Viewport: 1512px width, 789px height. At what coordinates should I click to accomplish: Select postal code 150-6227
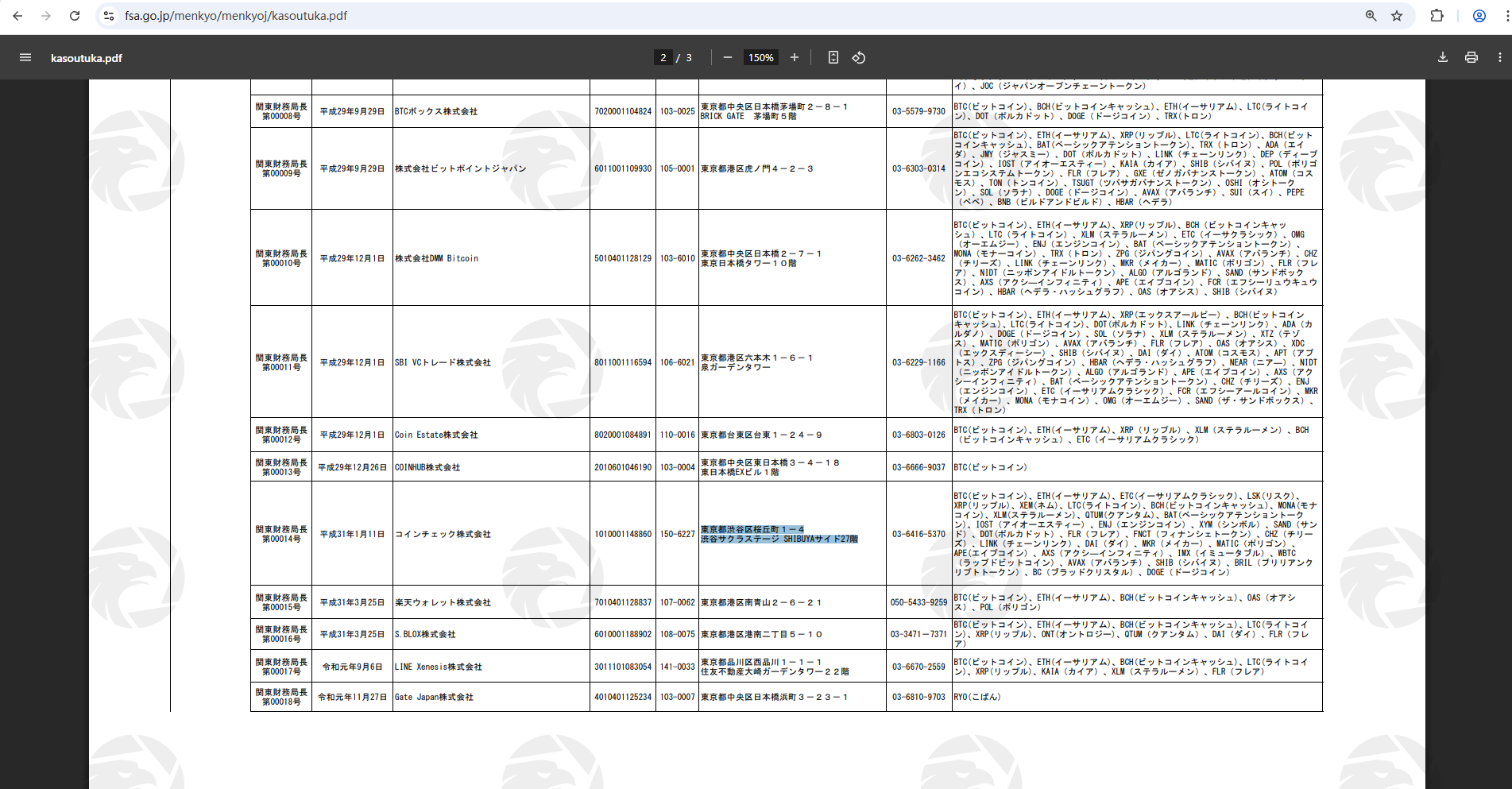(677, 534)
